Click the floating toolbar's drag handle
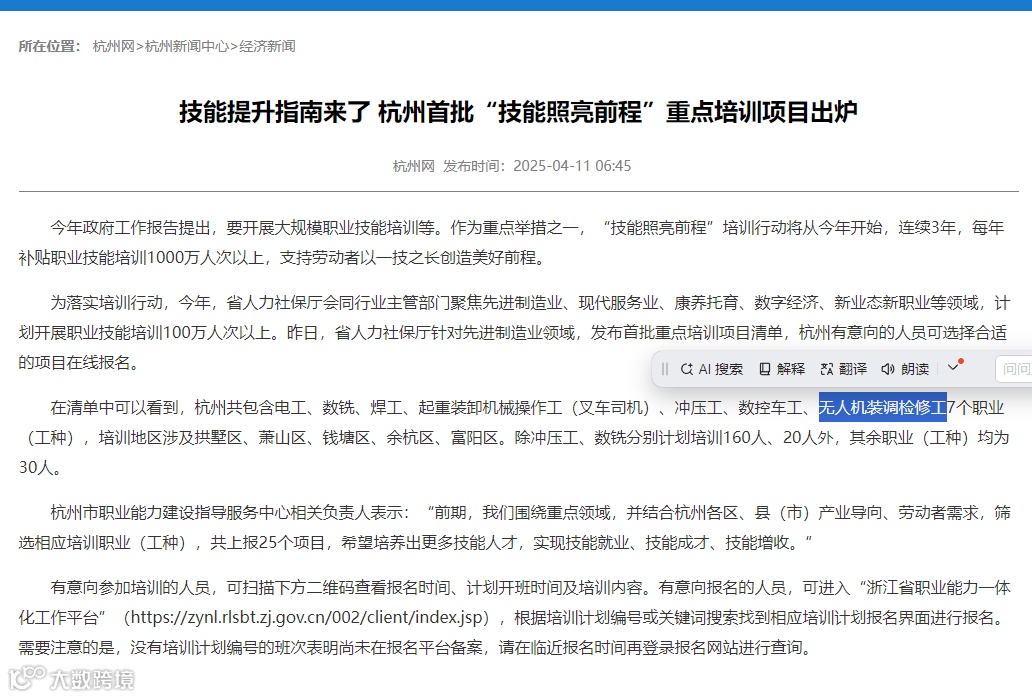The height and width of the screenshot is (698, 1032). click(x=665, y=369)
